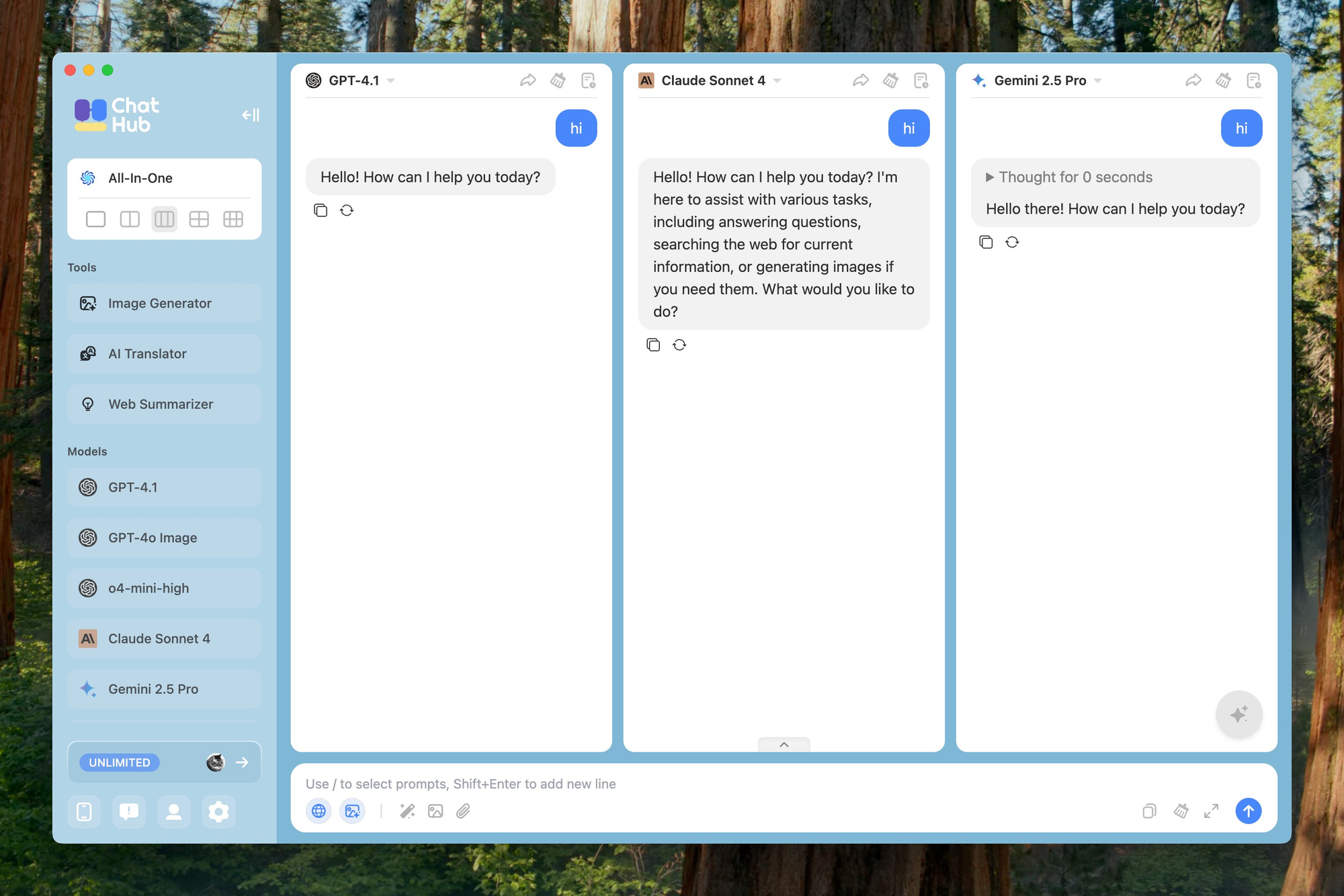The width and height of the screenshot is (1344, 896).
Task: Open Claude Sonnet 4 in the Models list
Action: click(x=164, y=638)
